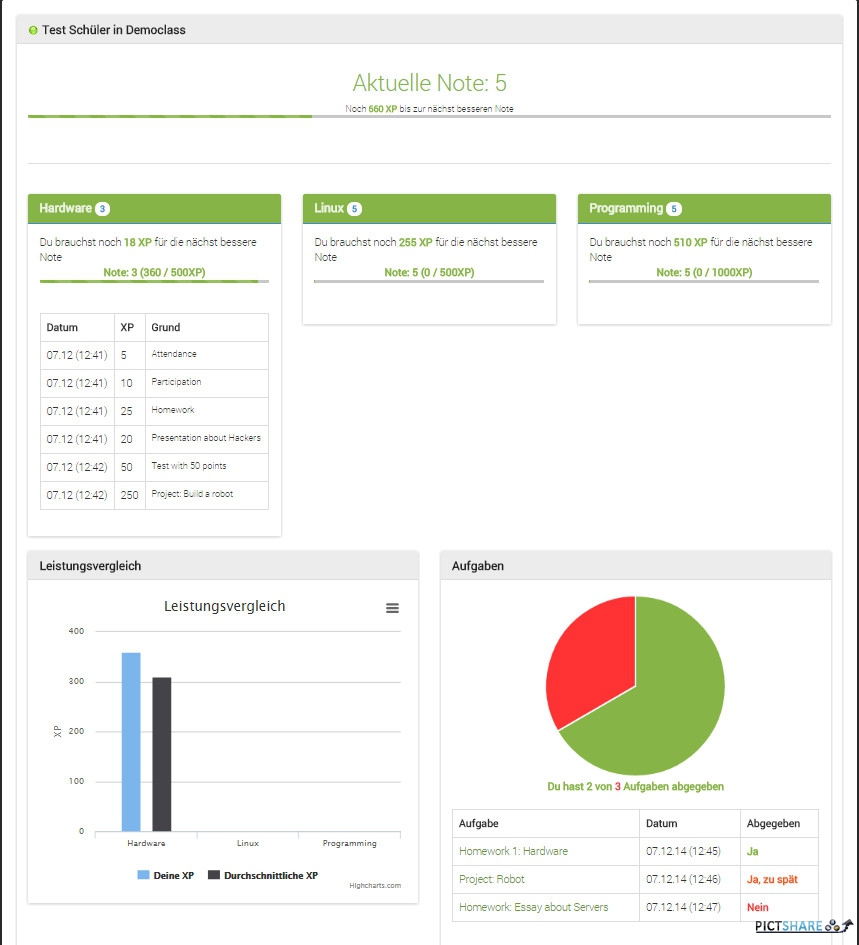Screen dimensions: 859x945
Task: Toggle the Durchschnittliche XP legend series
Action: click(x=262, y=875)
